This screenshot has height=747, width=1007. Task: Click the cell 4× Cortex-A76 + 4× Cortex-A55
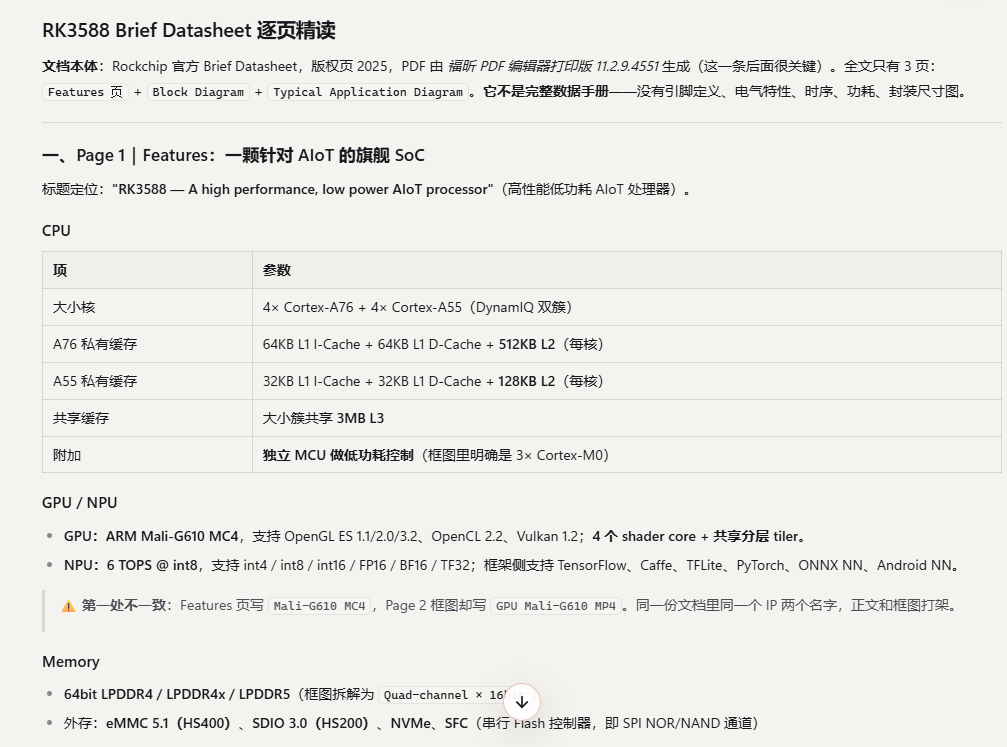click(x=627, y=307)
